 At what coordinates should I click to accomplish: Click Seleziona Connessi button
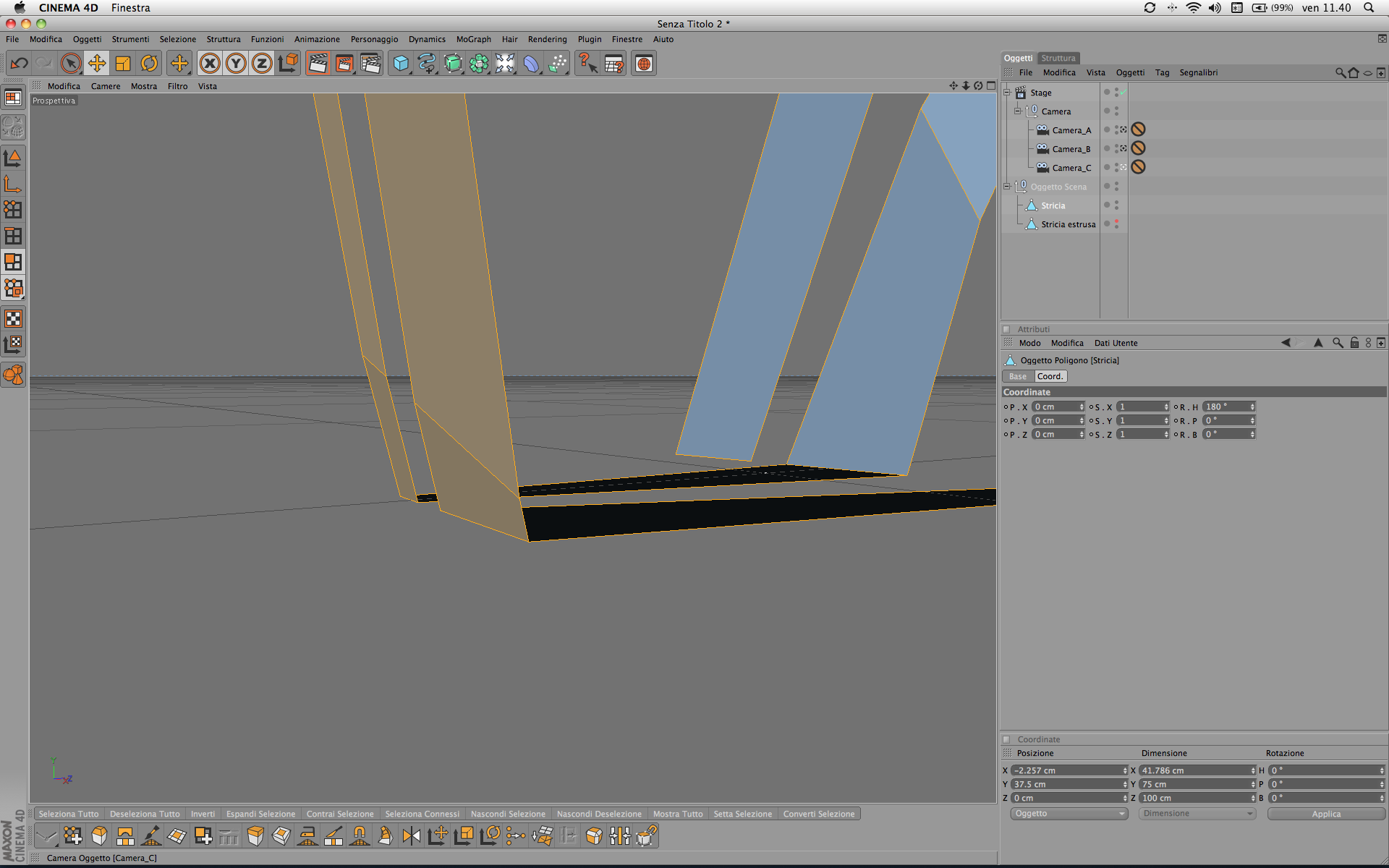422,814
